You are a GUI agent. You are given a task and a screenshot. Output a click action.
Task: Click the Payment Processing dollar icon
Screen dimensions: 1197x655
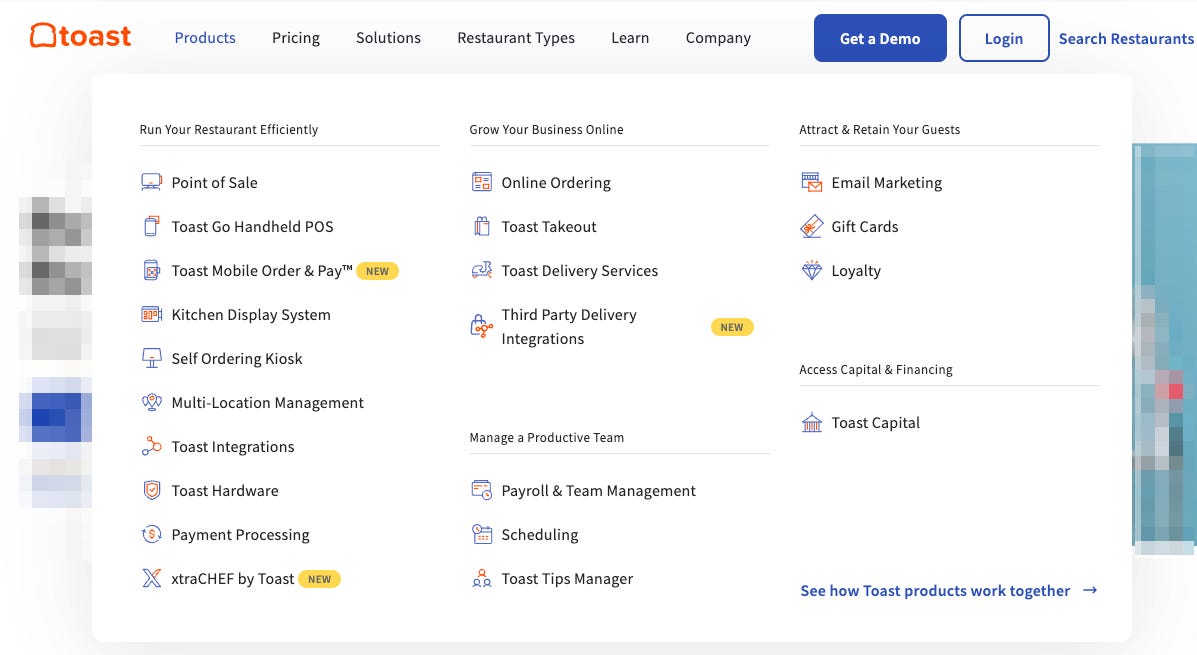pyautogui.click(x=151, y=534)
